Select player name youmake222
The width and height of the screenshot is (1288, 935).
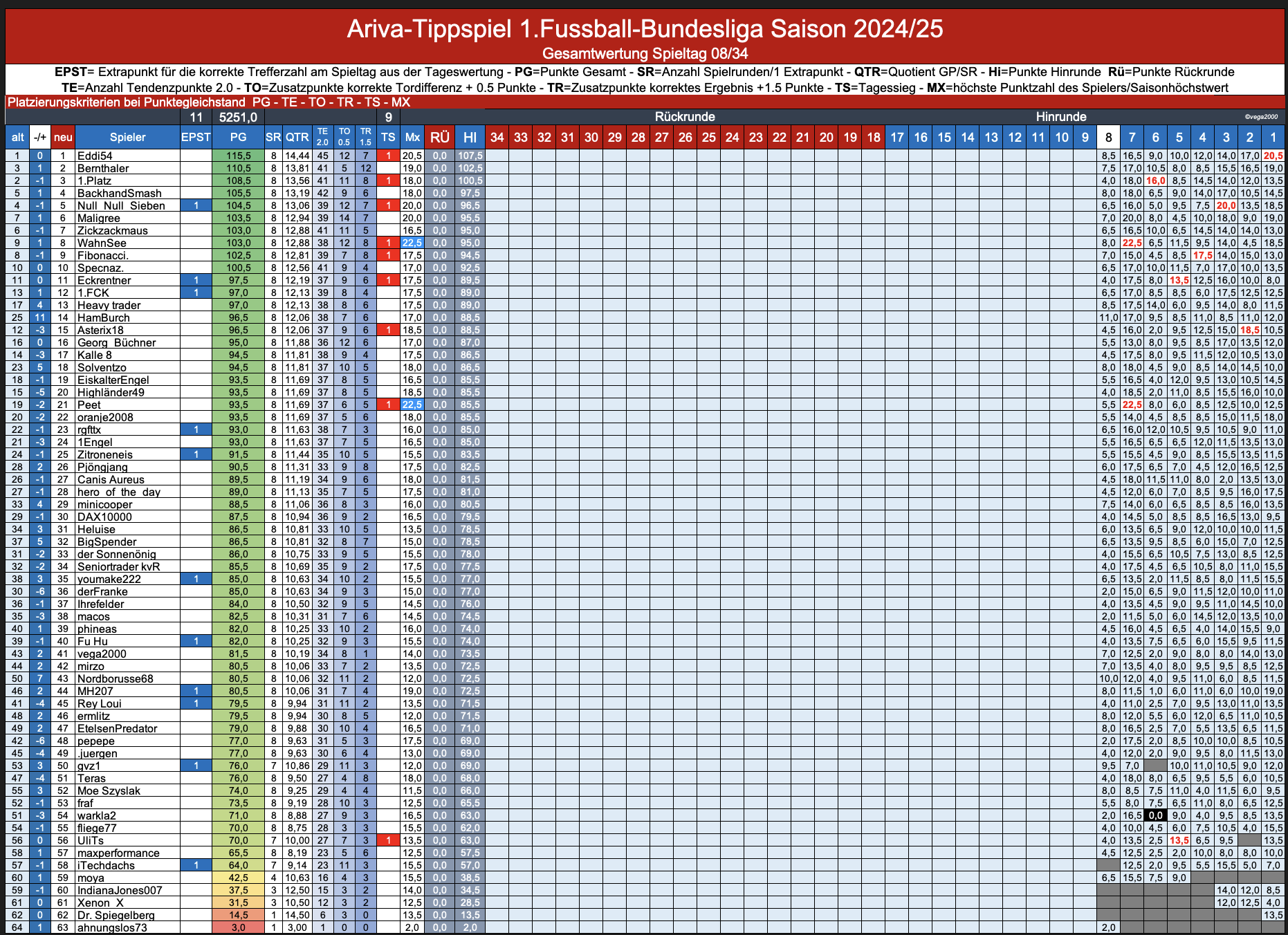click(x=109, y=579)
